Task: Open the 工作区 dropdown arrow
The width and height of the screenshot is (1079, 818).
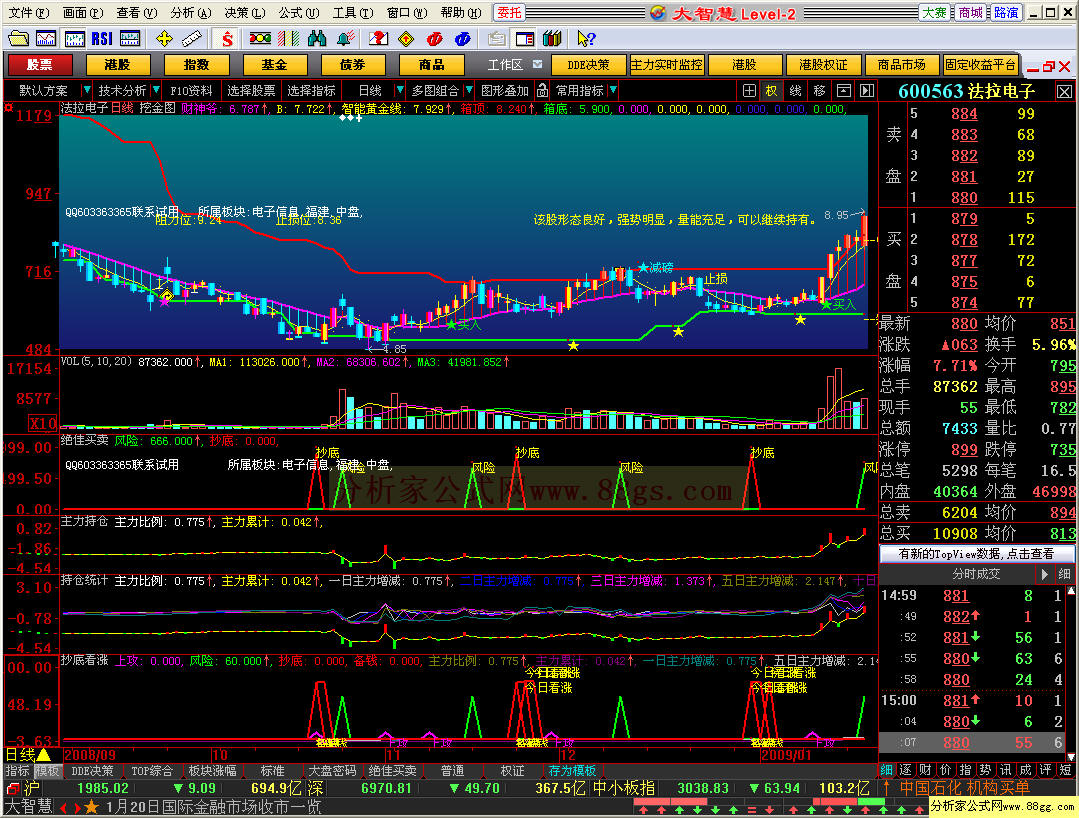Action: pos(537,65)
